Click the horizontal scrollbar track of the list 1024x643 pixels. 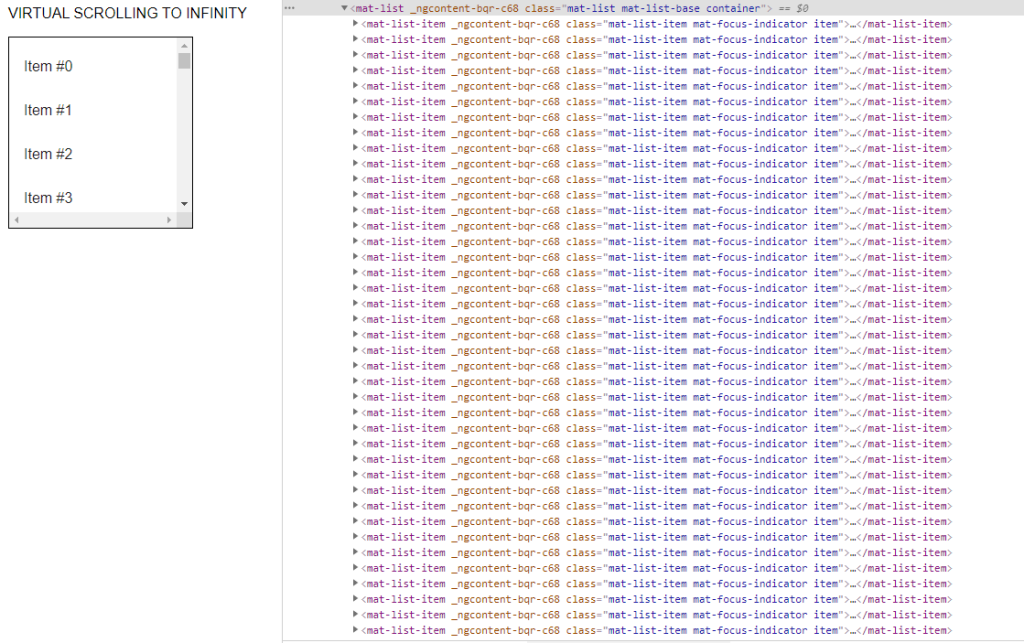coord(93,220)
